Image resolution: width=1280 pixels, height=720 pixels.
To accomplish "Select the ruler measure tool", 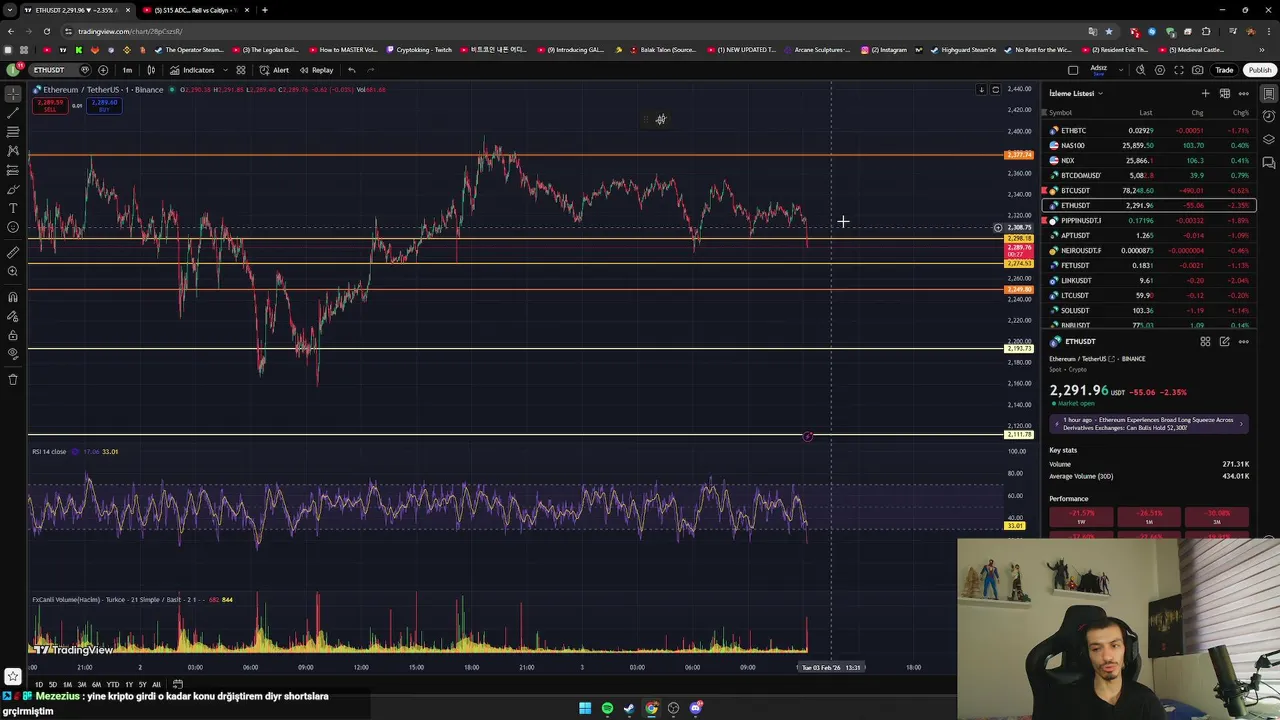I will pyautogui.click(x=13, y=253).
